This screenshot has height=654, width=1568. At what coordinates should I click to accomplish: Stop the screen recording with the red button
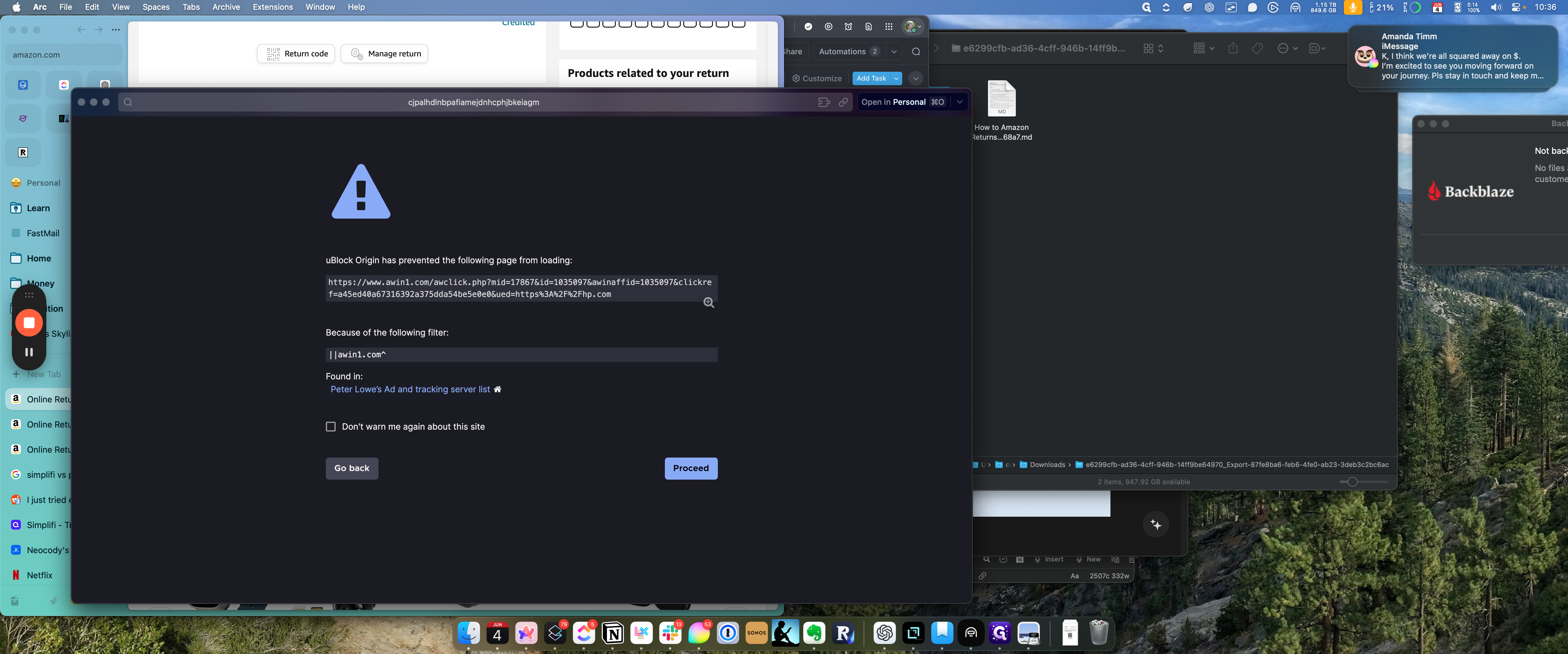(x=28, y=323)
